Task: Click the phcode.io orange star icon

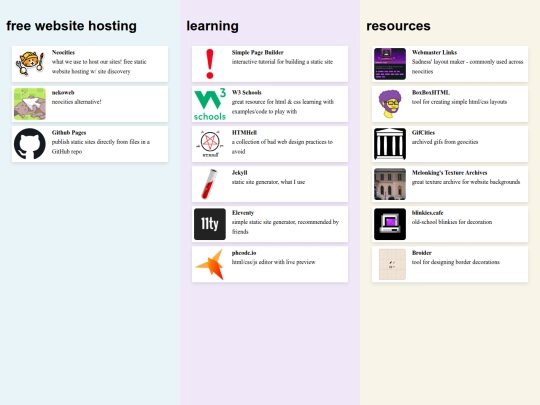Action: pyautogui.click(x=210, y=264)
